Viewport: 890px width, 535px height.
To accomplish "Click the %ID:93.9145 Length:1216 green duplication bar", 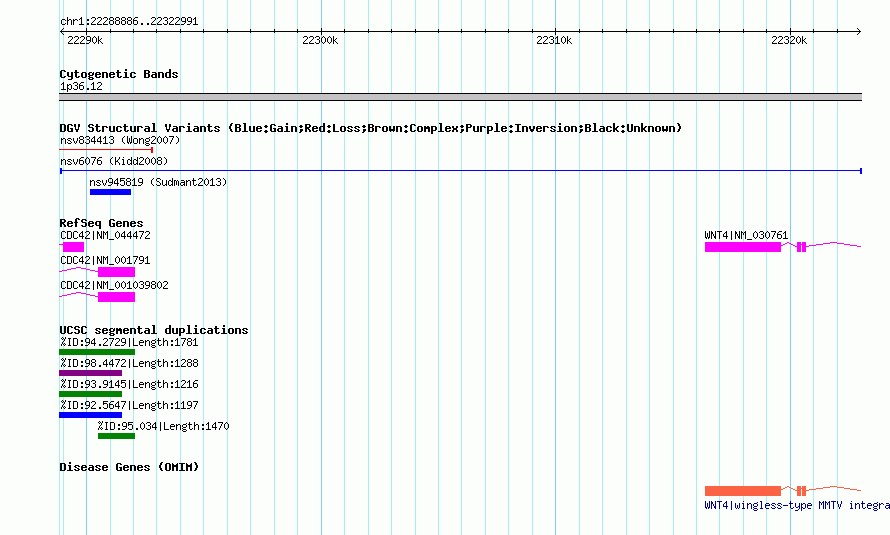I will [90, 394].
